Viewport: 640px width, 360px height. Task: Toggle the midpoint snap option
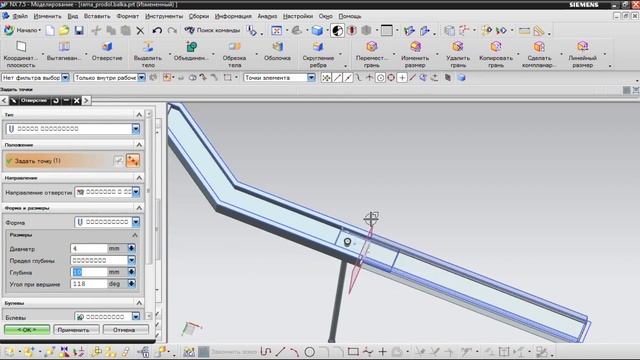coord(348,78)
